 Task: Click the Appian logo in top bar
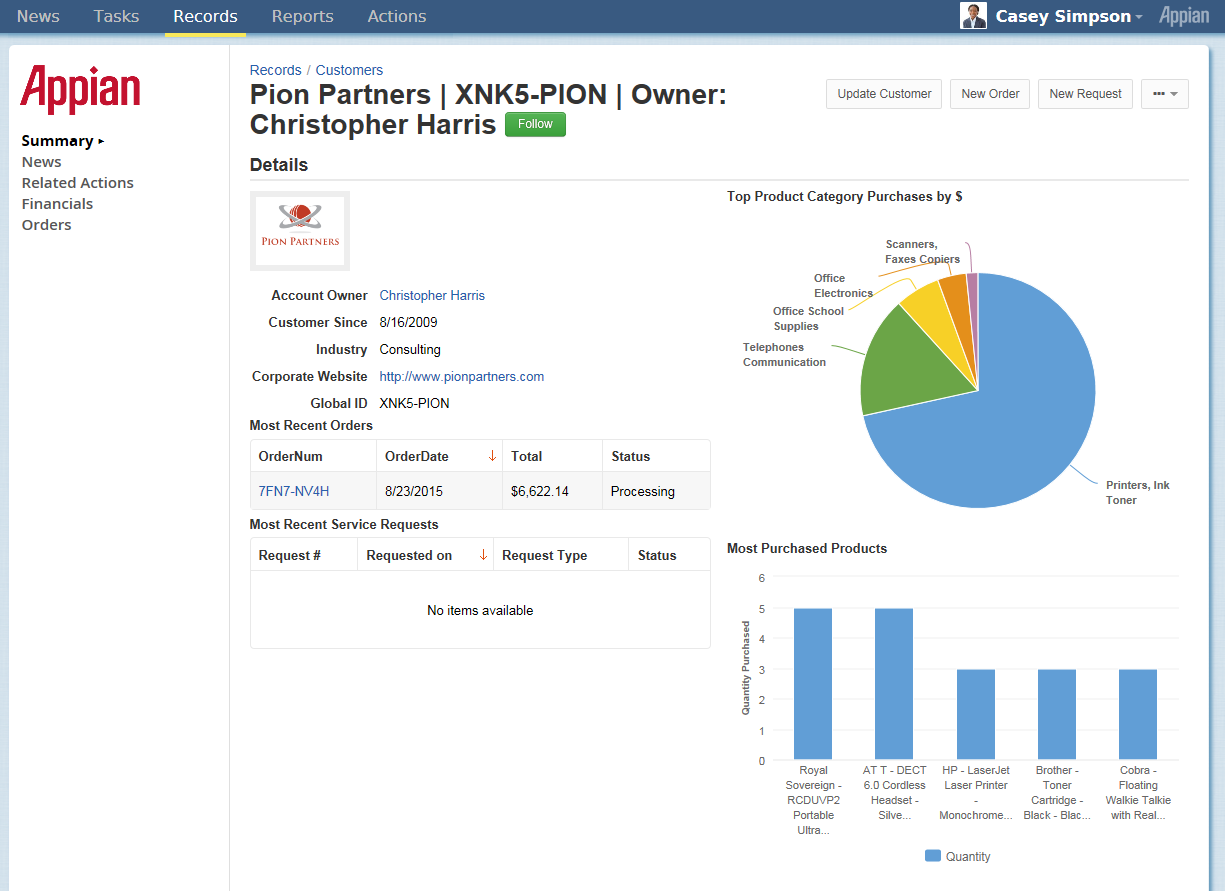point(1184,16)
